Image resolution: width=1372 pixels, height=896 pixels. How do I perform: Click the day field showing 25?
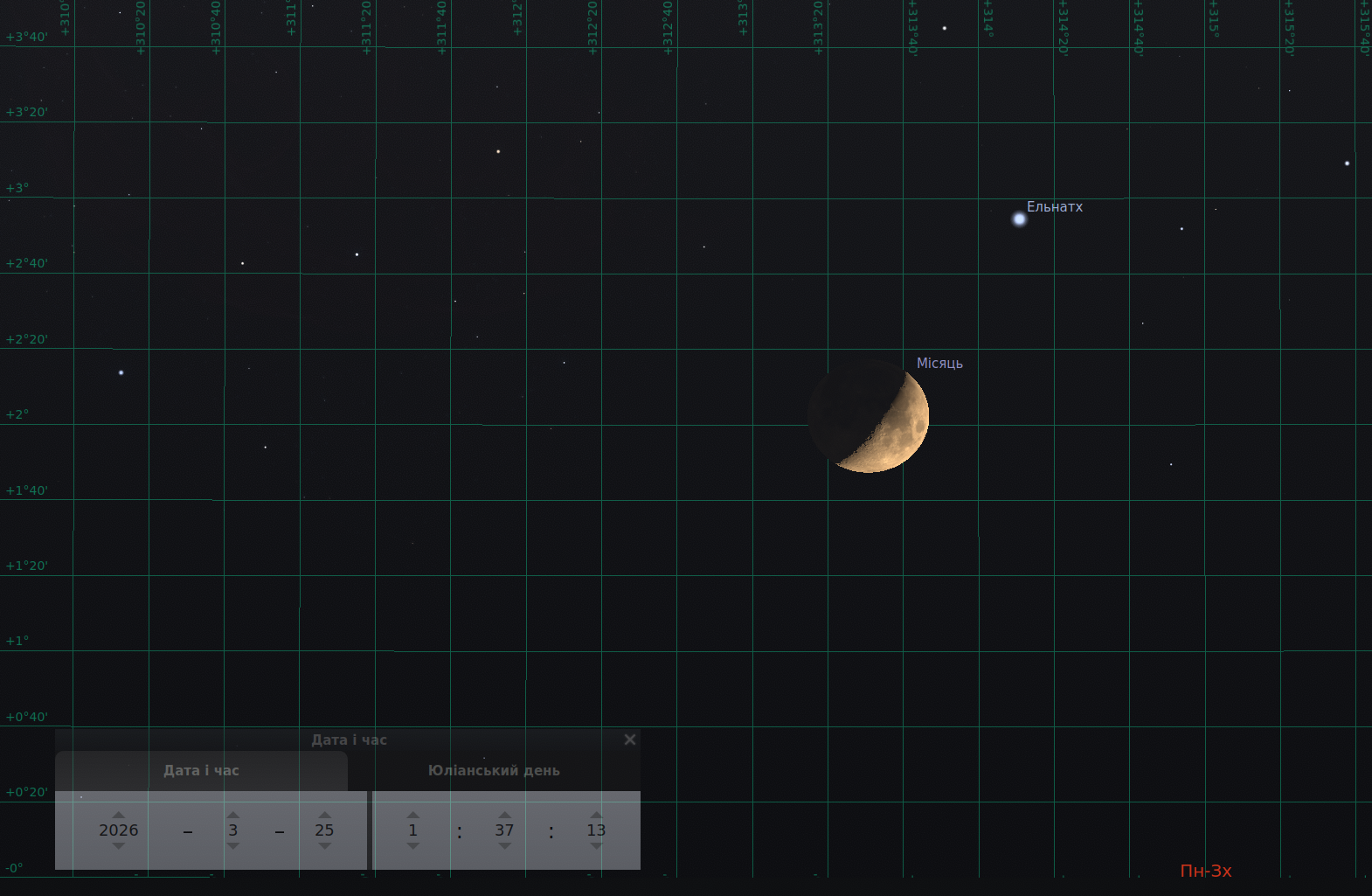(x=325, y=830)
